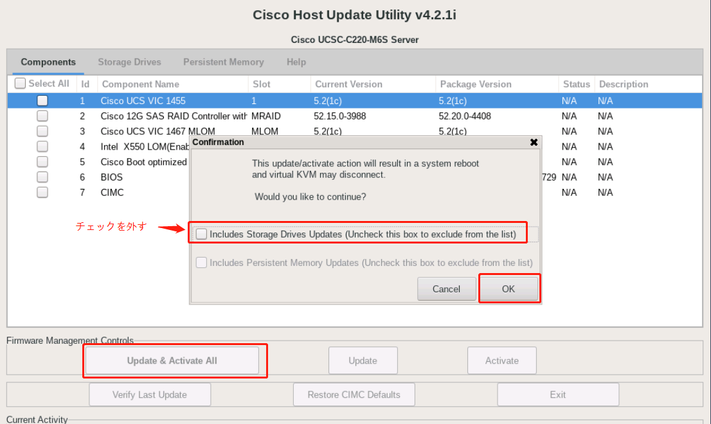Check the box for Cisco UCS VIC 1455
The width and height of the screenshot is (711, 424).
pos(42,101)
